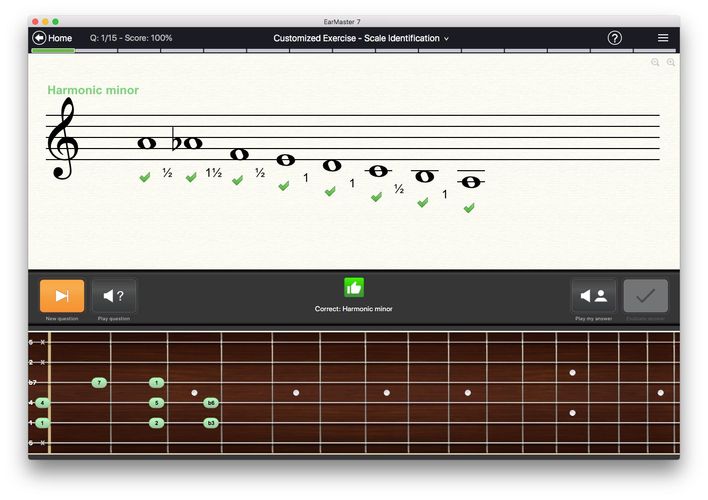Click the Home back arrow icon
The image size is (708, 500).
click(39, 38)
